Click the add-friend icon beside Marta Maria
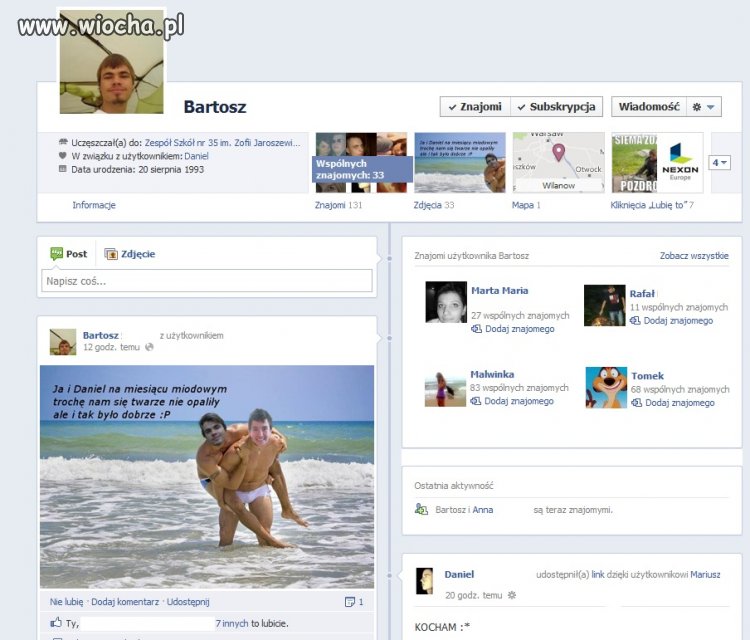 476,329
